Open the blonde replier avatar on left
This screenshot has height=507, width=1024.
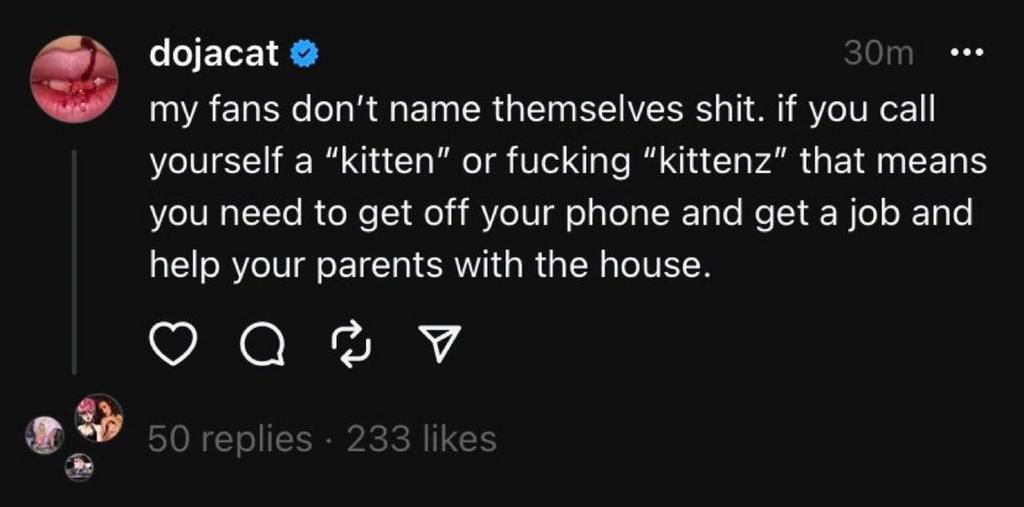(45, 435)
